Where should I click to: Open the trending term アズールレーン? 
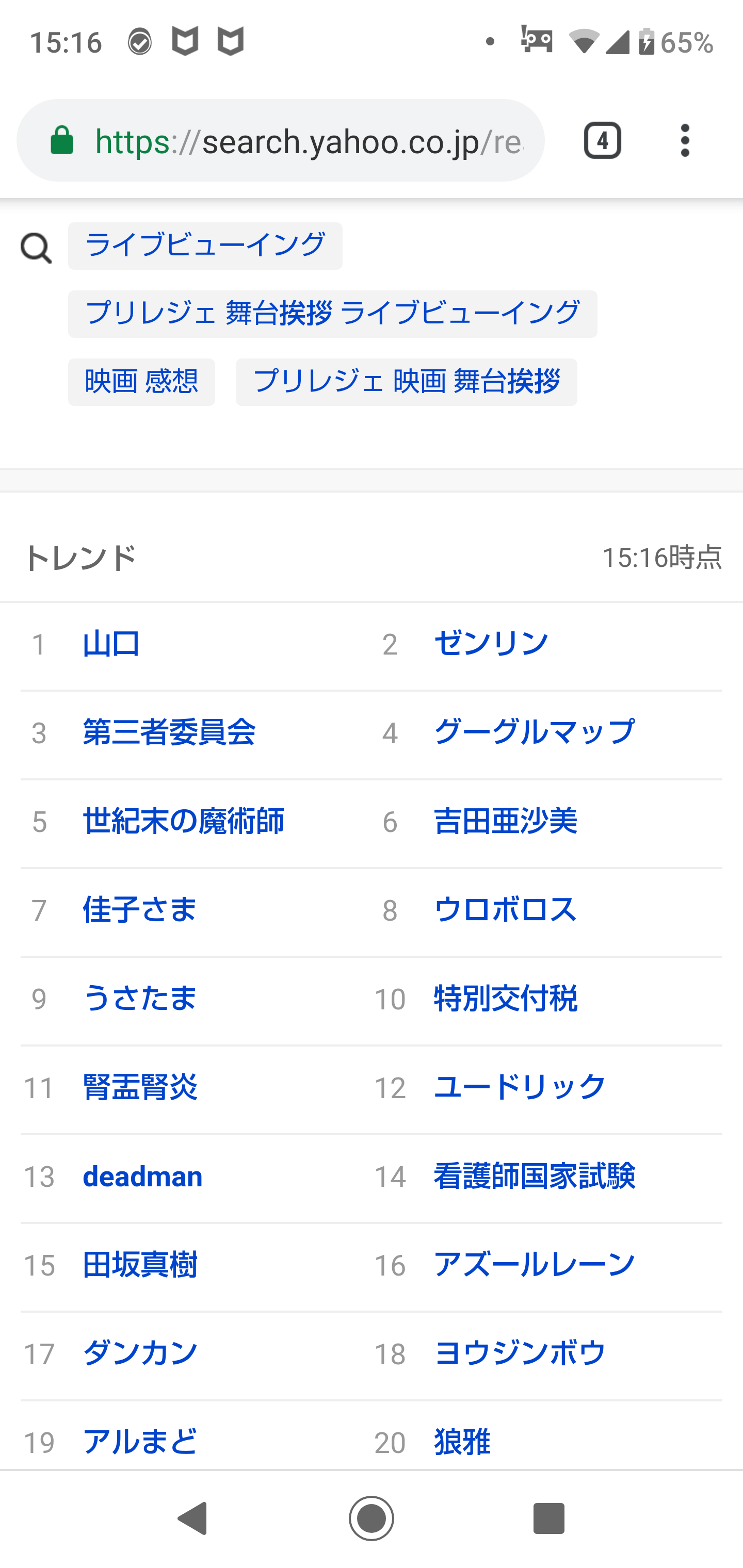[x=534, y=1265]
